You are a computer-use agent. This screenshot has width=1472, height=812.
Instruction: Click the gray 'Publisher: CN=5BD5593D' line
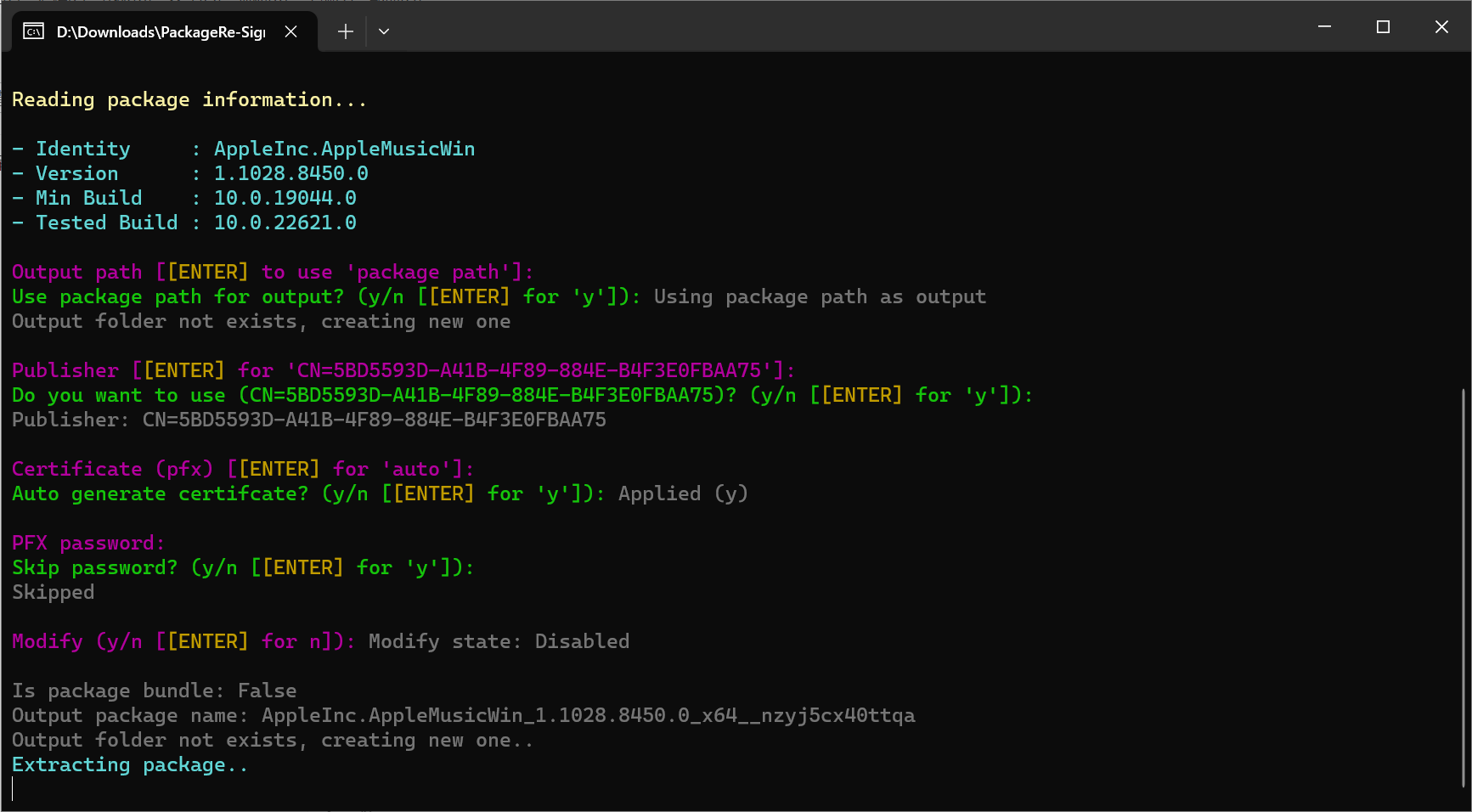tap(309, 420)
